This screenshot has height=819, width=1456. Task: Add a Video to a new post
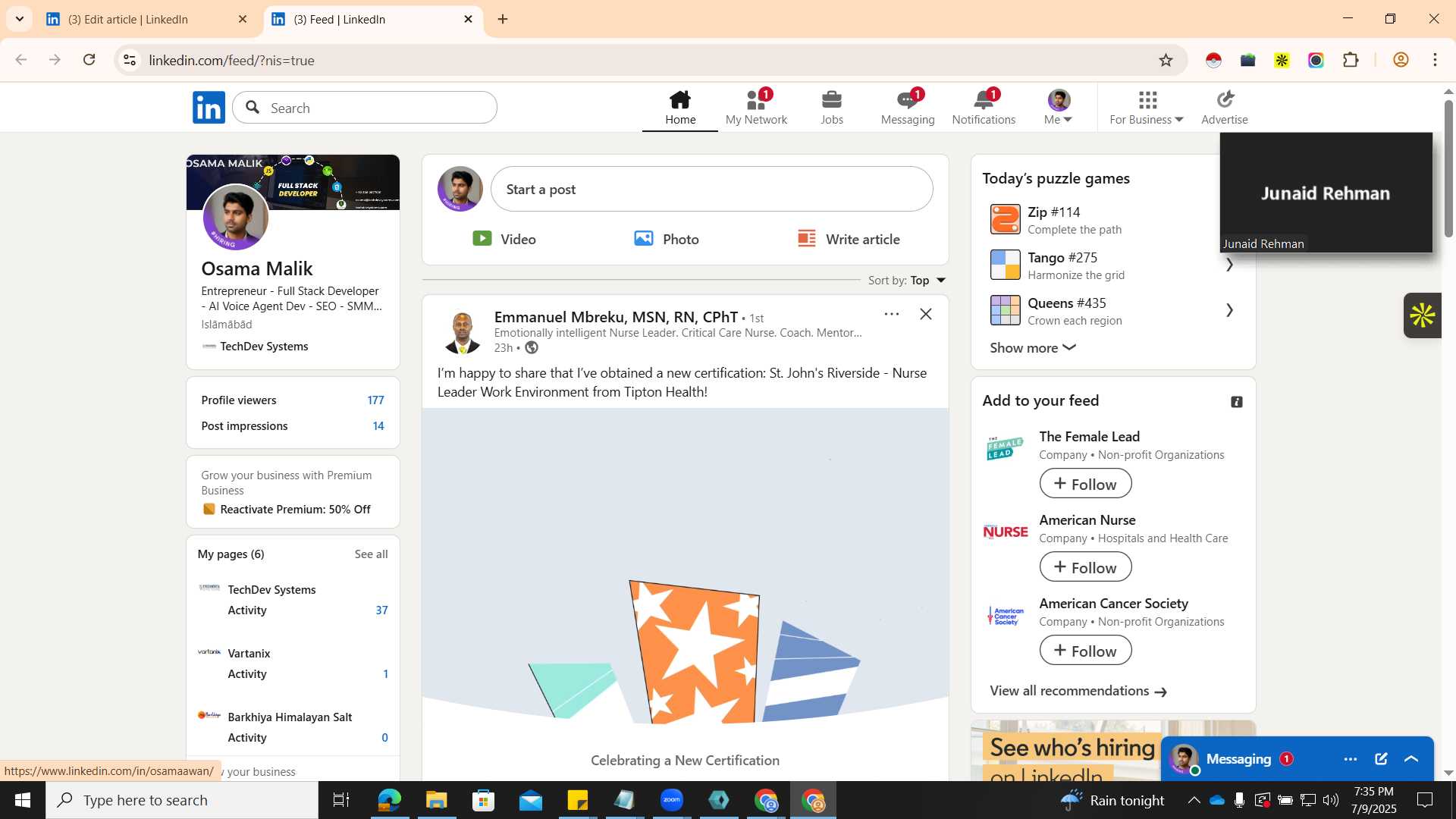point(504,239)
